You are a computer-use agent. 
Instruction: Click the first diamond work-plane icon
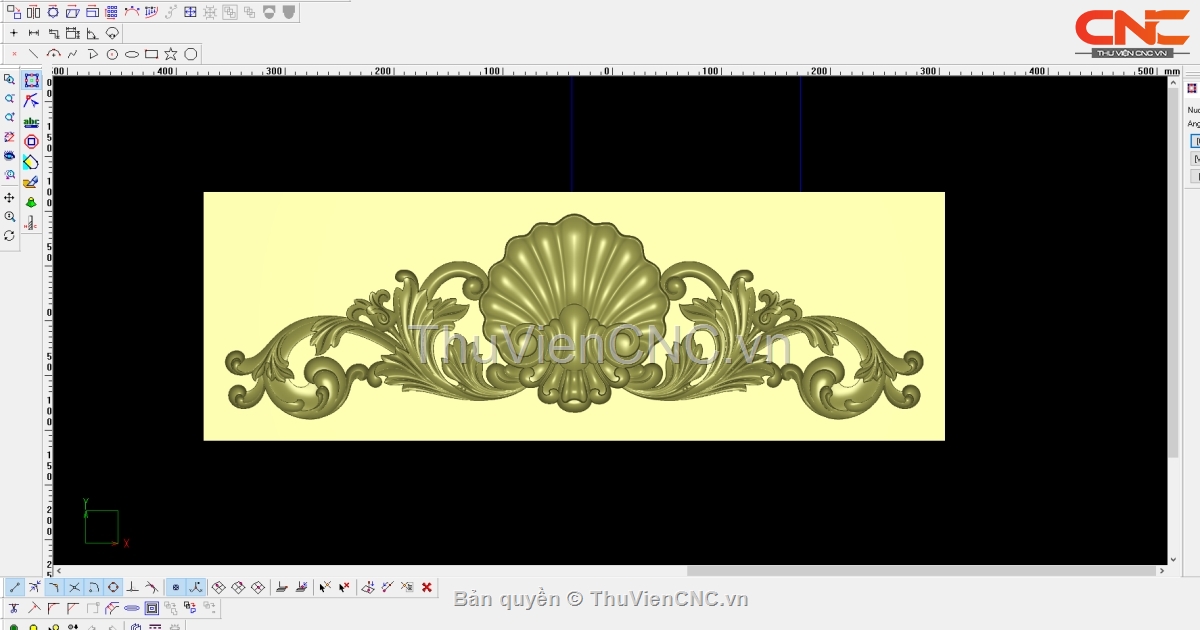218,587
